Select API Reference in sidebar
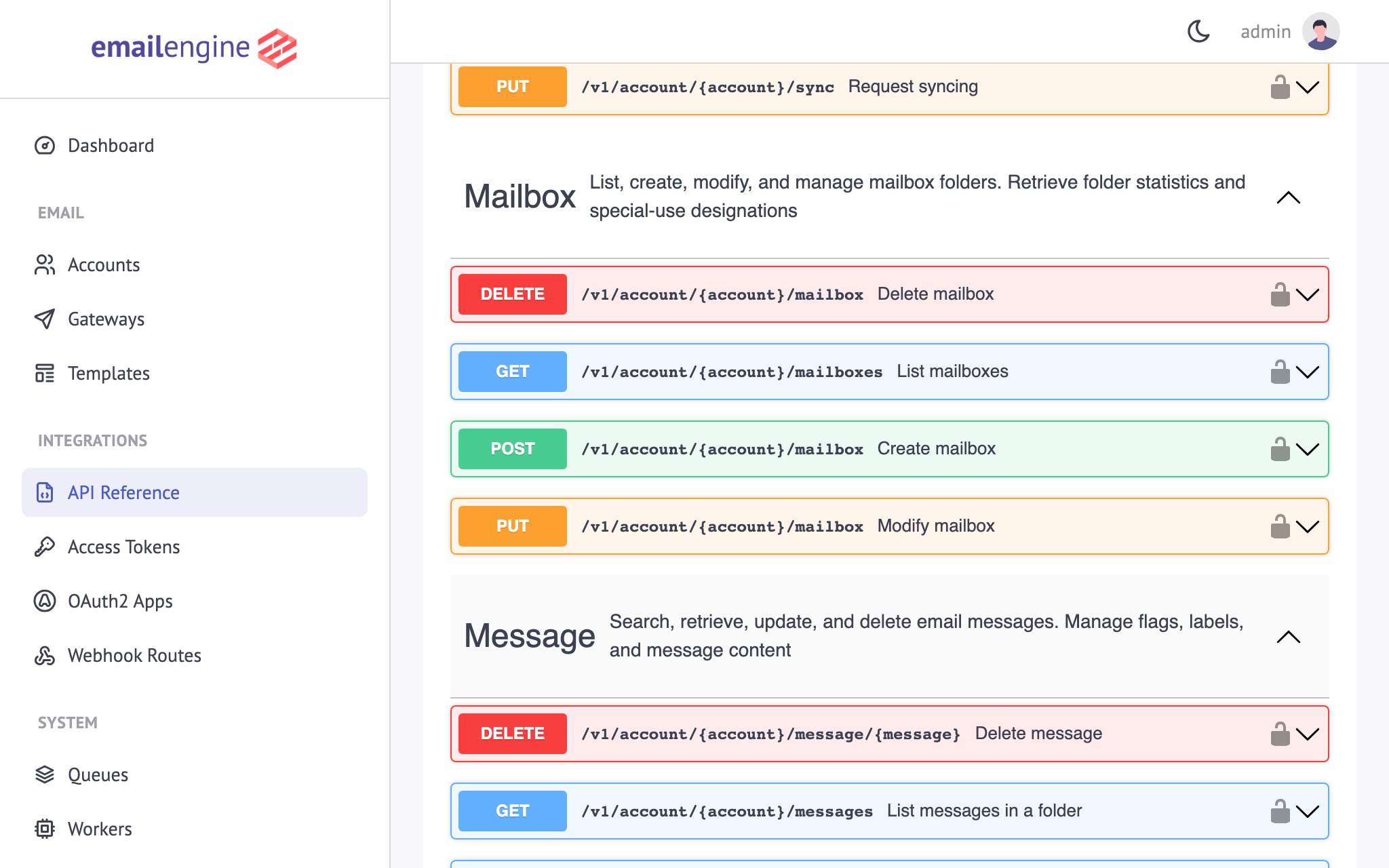 coord(195,492)
